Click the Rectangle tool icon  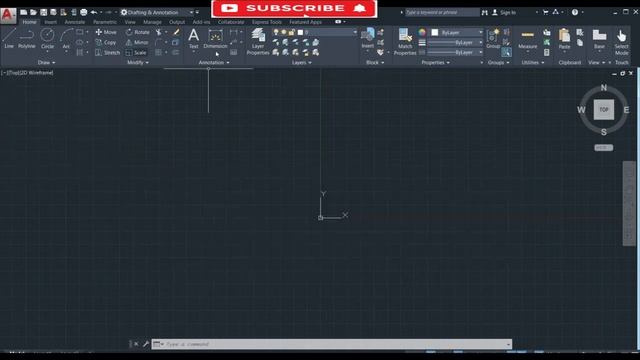coord(80,32)
